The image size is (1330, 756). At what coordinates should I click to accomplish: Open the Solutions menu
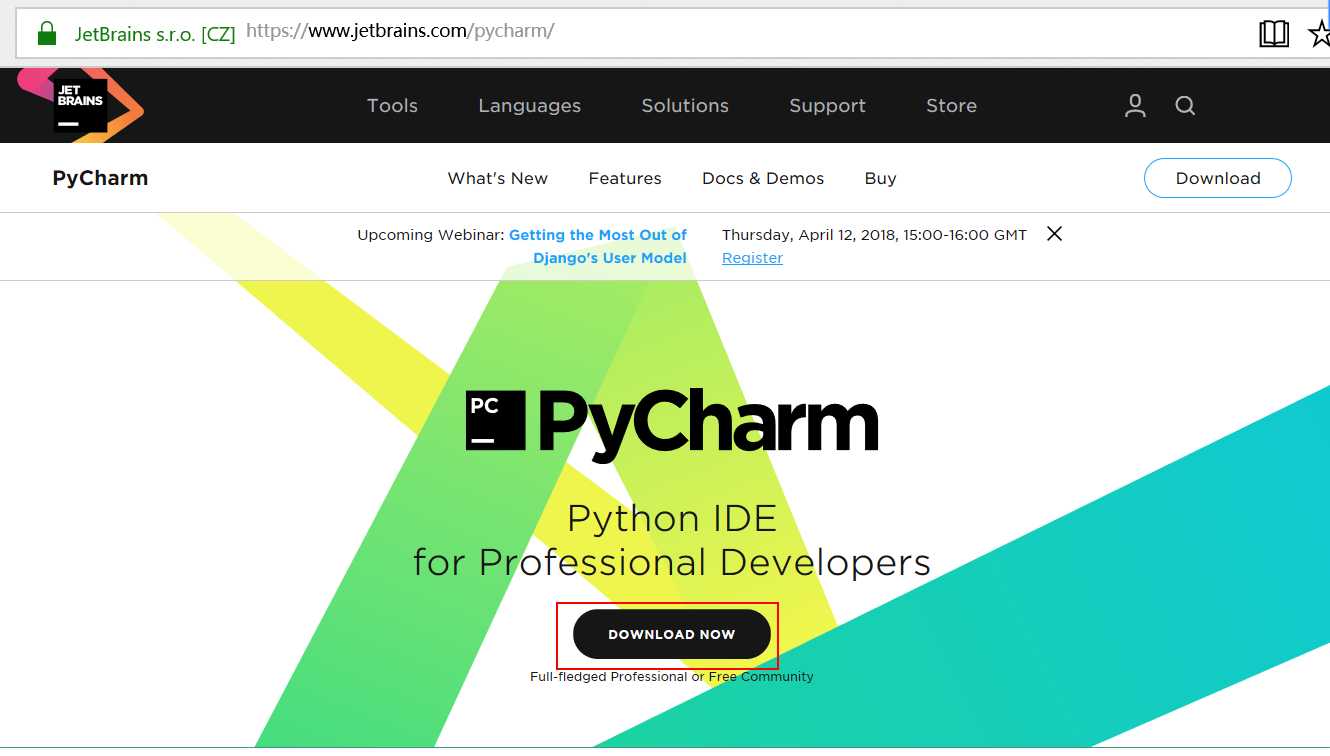pyautogui.click(x=685, y=106)
